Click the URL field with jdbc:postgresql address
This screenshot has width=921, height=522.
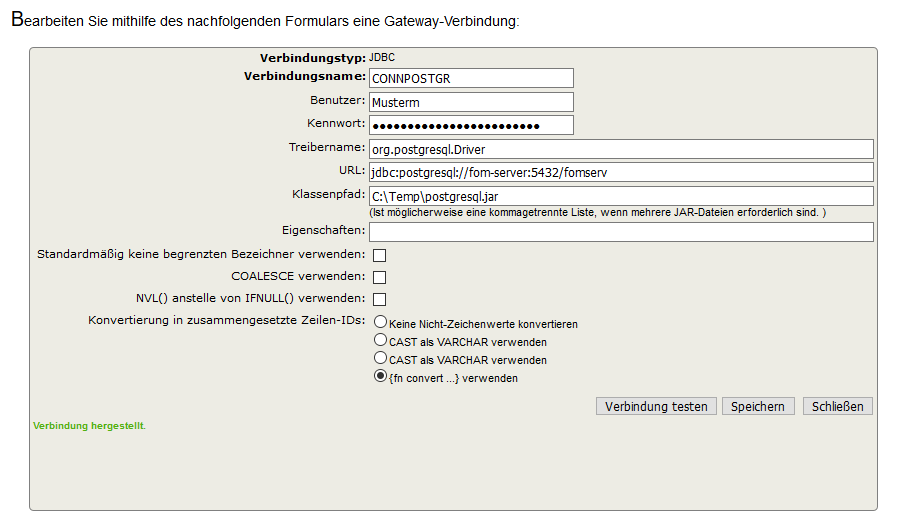pos(621,172)
